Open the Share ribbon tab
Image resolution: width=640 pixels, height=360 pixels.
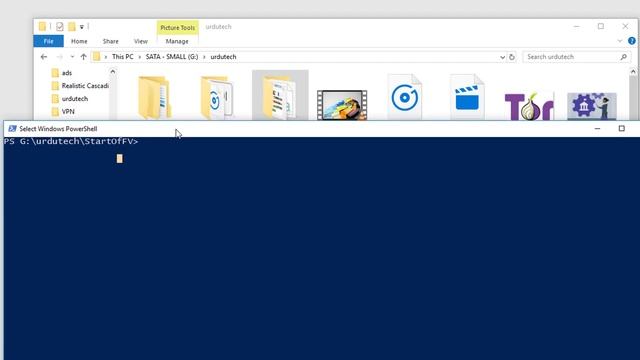(111, 41)
